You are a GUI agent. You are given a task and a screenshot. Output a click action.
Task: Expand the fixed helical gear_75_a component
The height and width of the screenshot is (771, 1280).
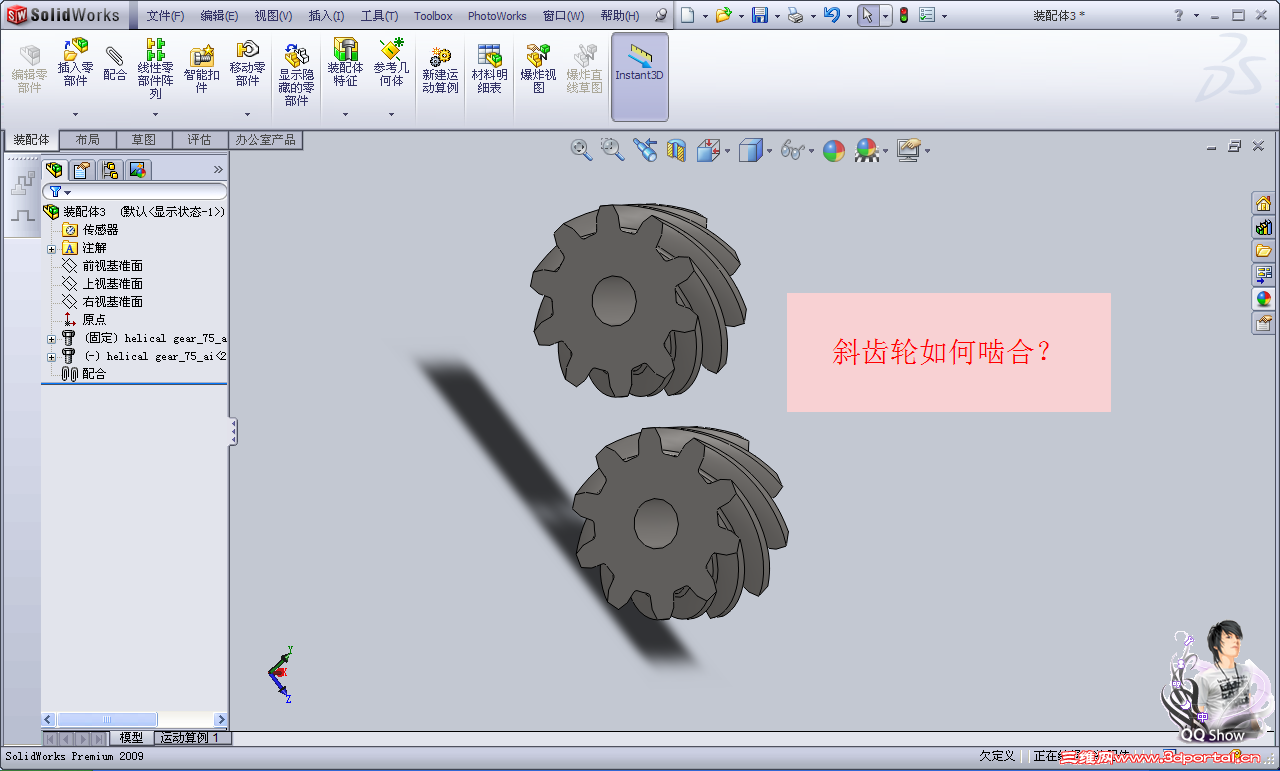click(x=51, y=338)
